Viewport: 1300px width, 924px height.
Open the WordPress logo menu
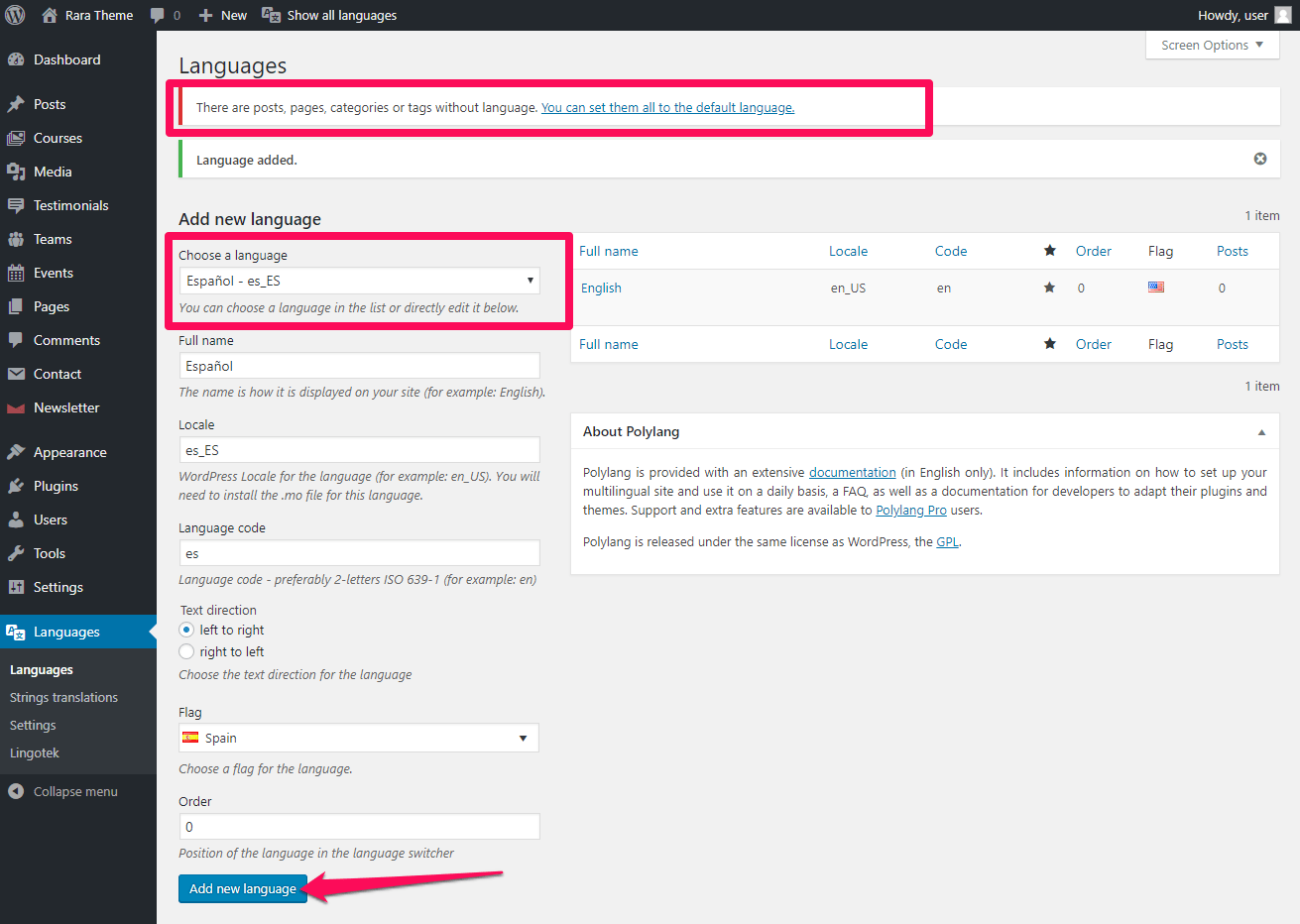[x=16, y=15]
